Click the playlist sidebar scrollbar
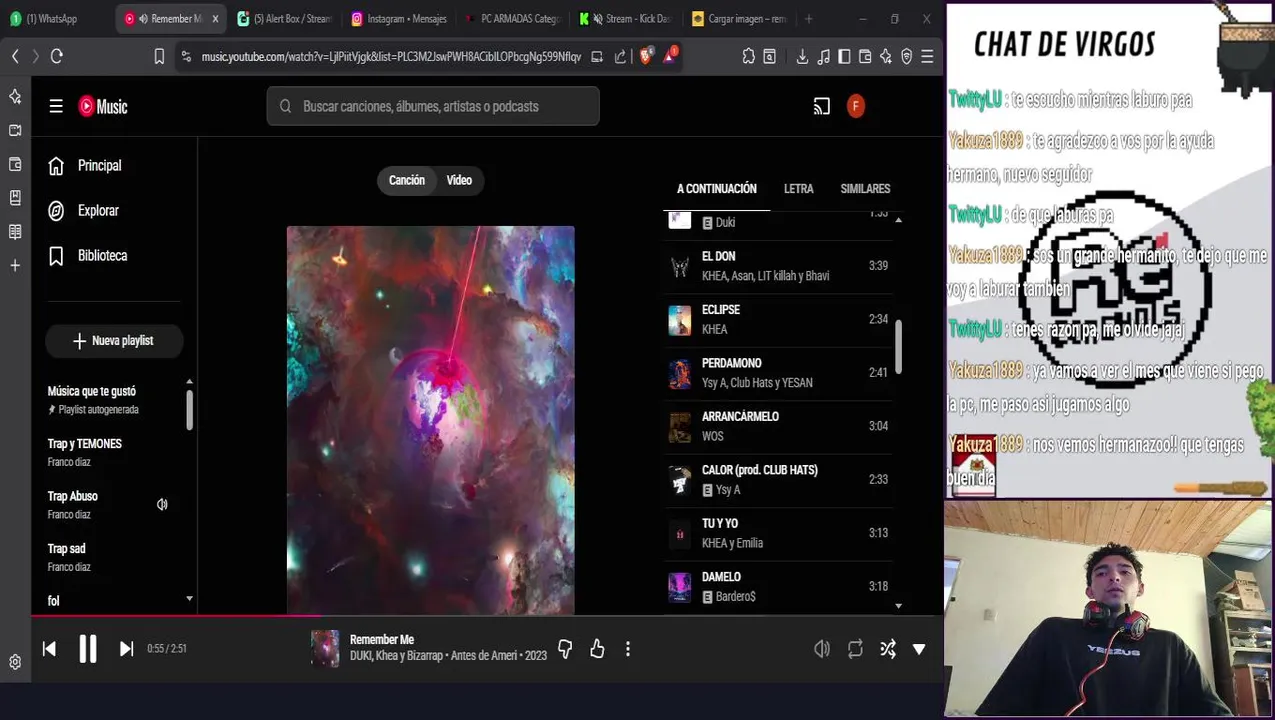 click(x=189, y=412)
